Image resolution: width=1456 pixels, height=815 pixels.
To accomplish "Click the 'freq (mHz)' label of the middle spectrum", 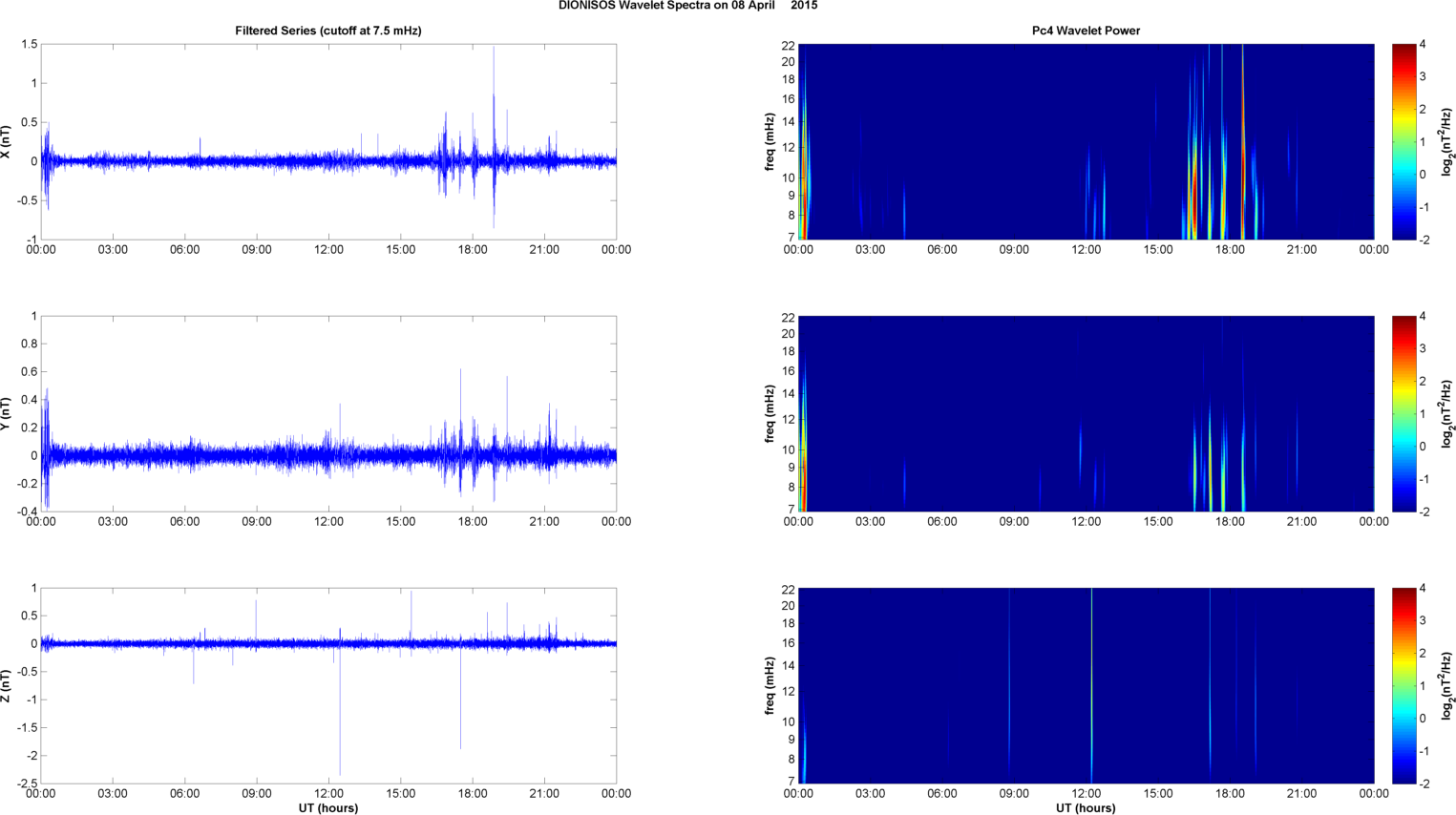I will (x=770, y=413).
